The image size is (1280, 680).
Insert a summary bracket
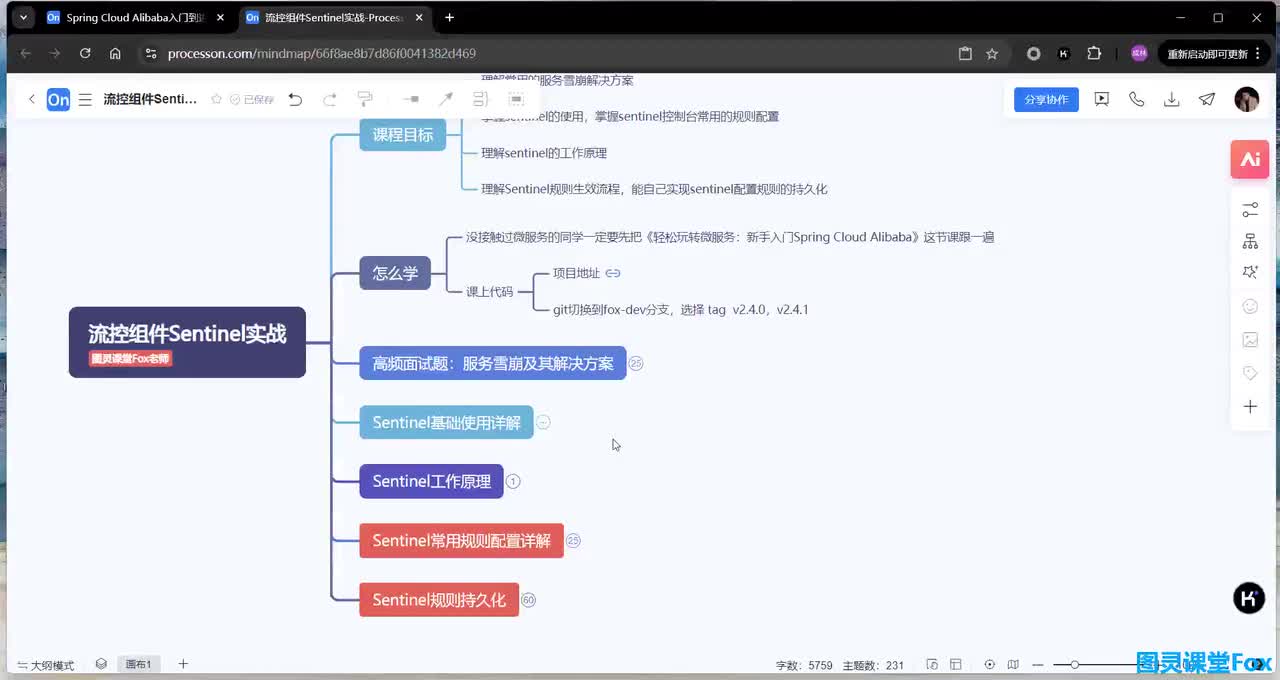[480, 99]
